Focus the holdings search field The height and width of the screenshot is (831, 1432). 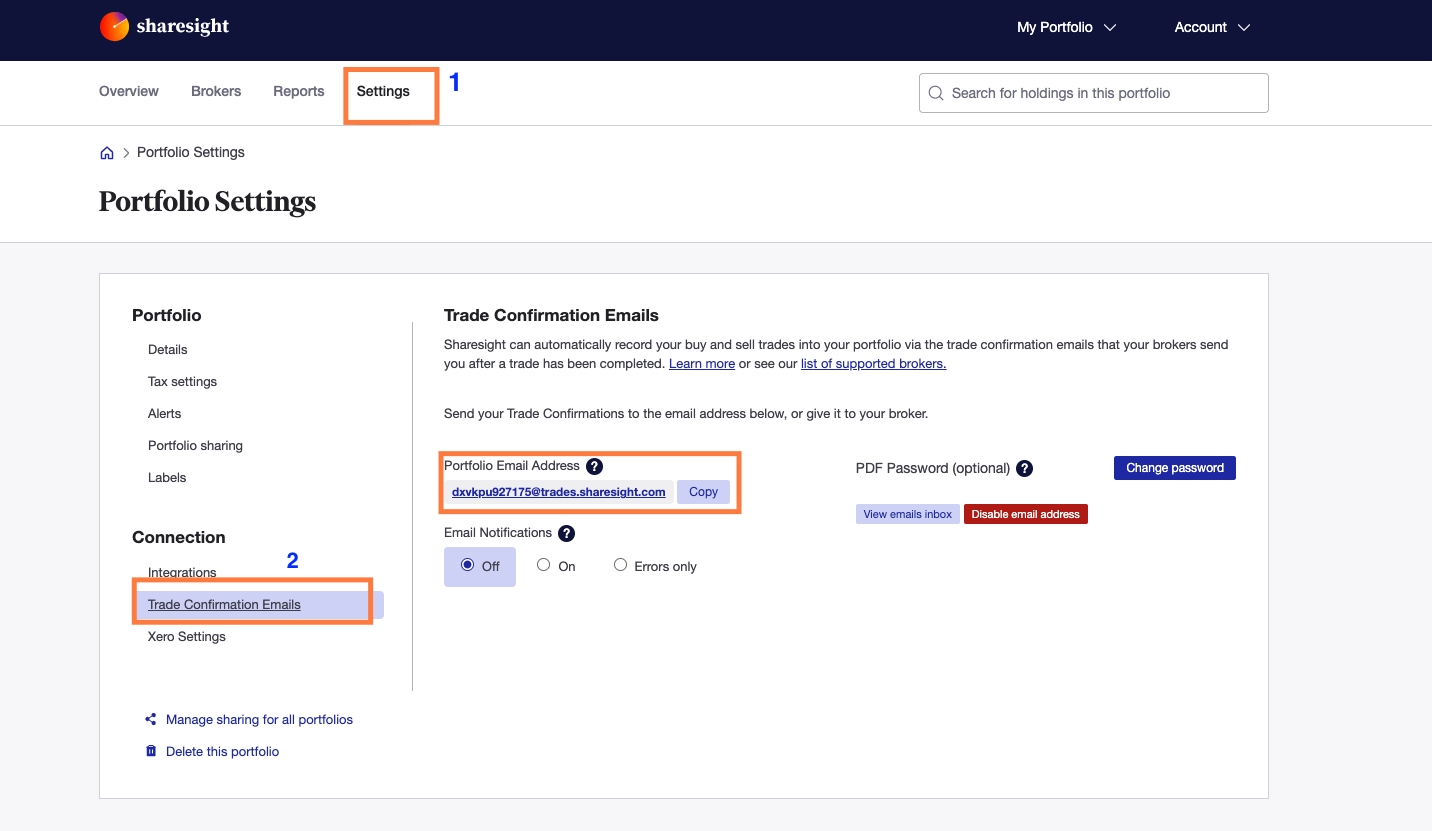point(1094,93)
